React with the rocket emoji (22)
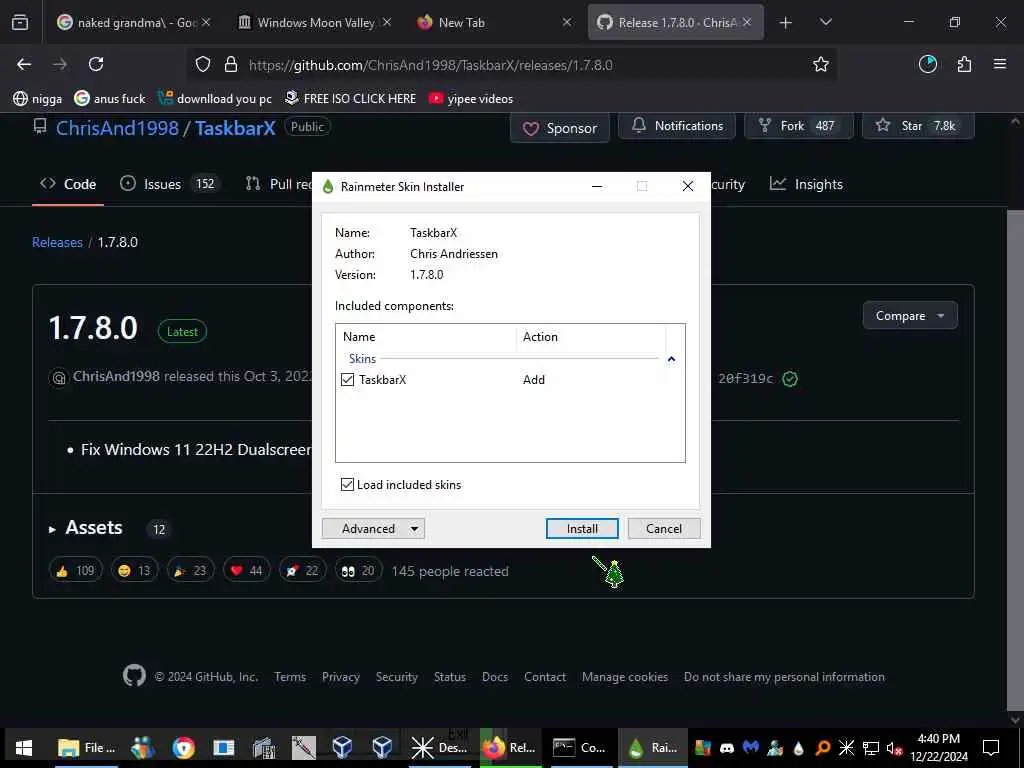This screenshot has height=768, width=1024. pos(302,571)
